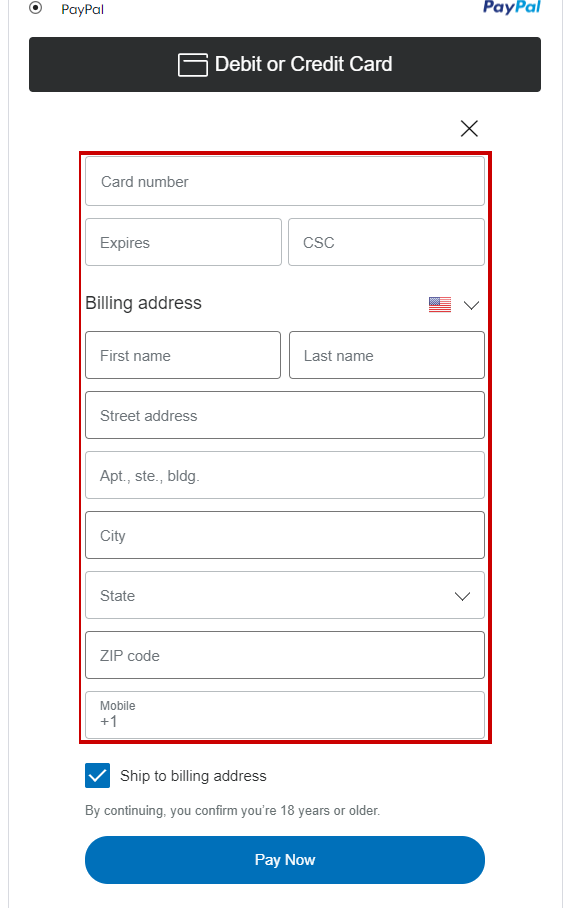571x908 pixels.
Task: Focus the City input field
Action: click(x=285, y=535)
